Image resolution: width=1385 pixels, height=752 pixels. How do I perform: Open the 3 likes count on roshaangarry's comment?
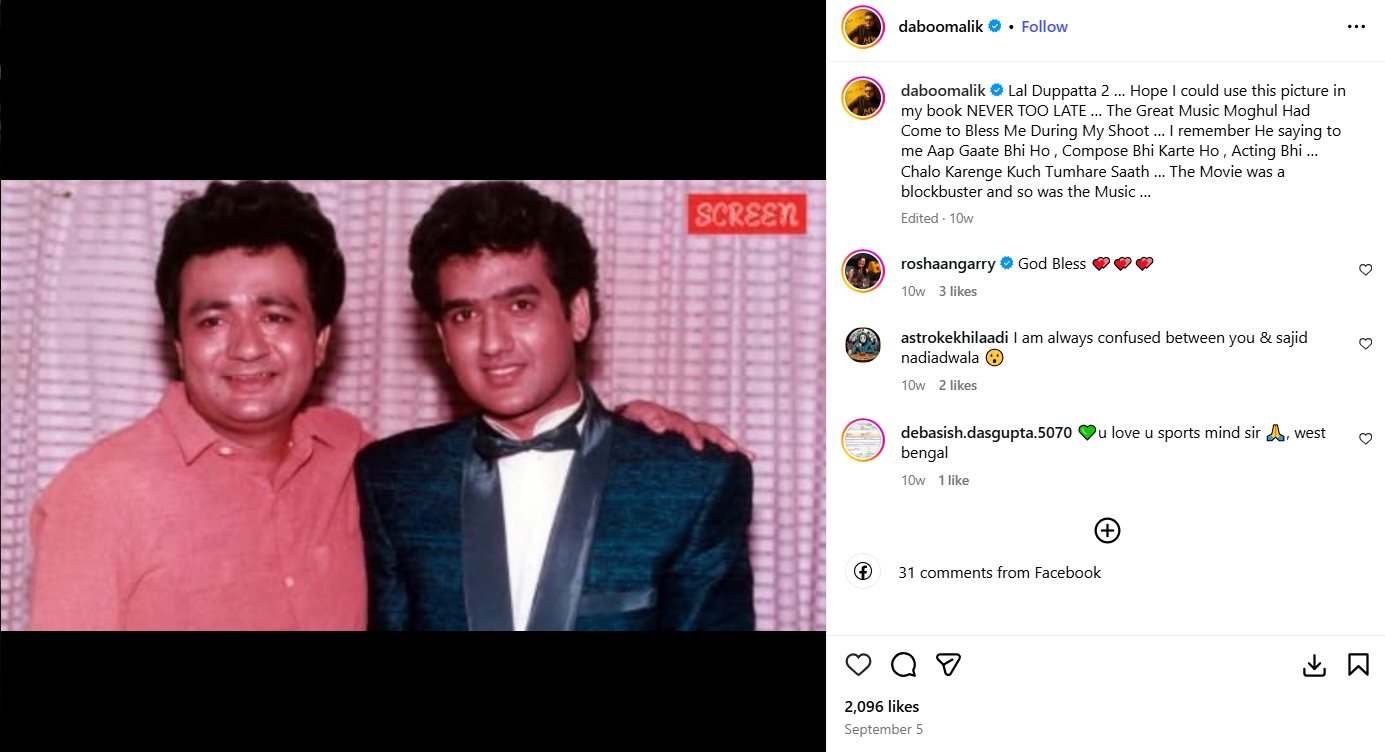pos(957,292)
